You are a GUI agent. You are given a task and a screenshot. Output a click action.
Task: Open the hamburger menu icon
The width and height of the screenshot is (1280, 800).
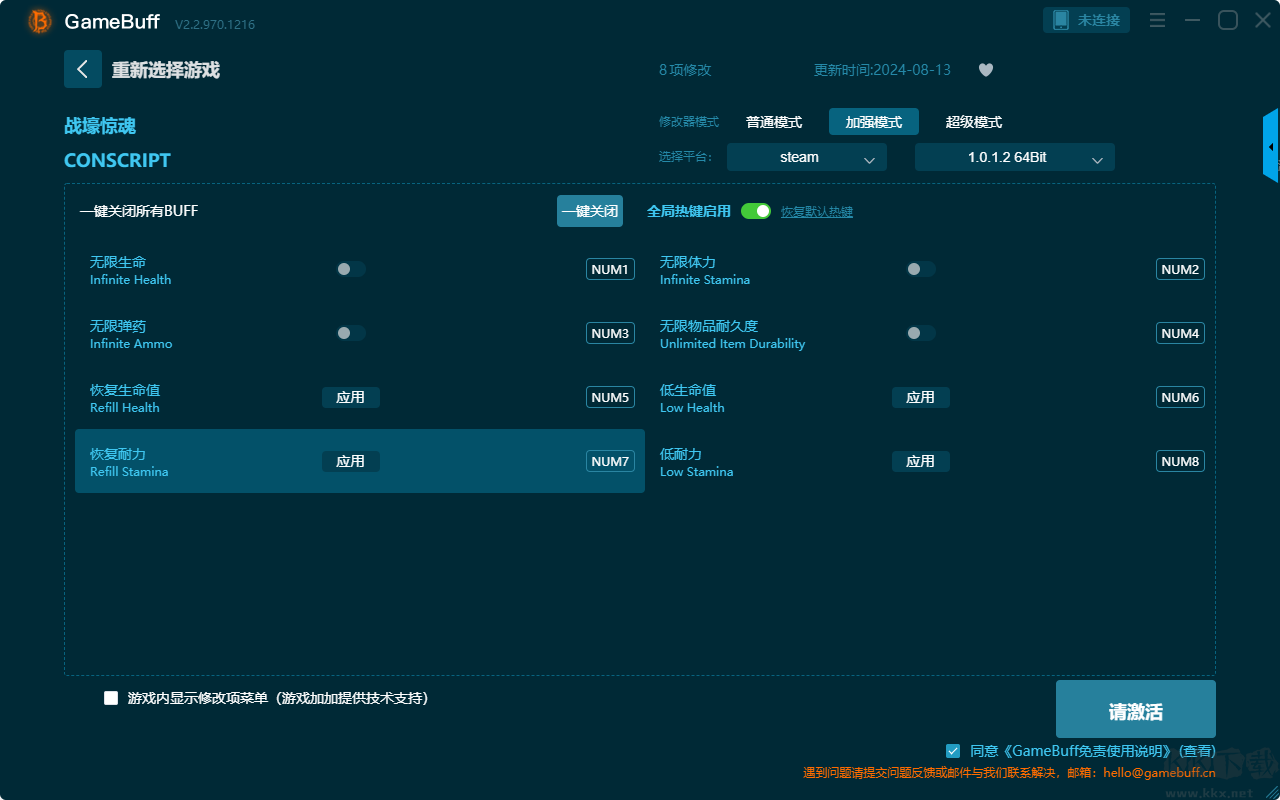[1158, 20]
